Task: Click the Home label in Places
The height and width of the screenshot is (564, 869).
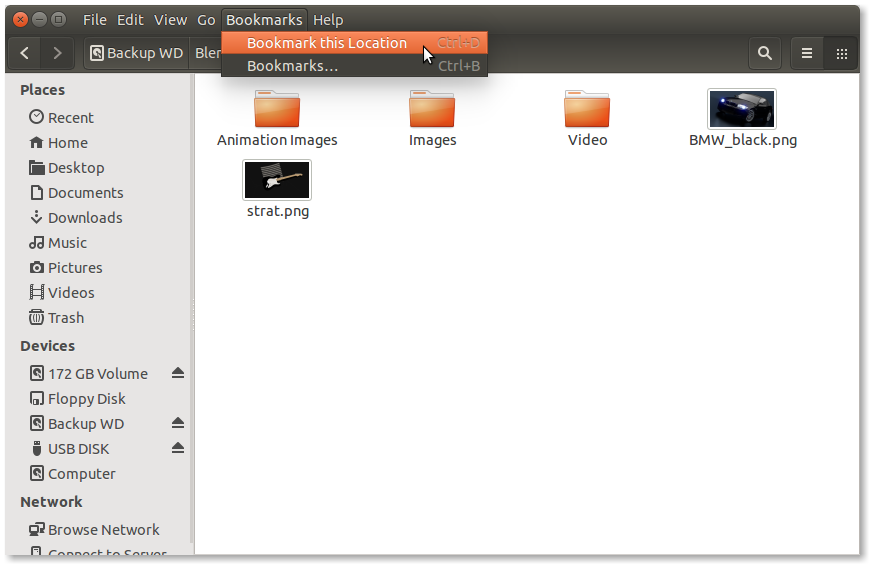Action: (x=68, y=143)
